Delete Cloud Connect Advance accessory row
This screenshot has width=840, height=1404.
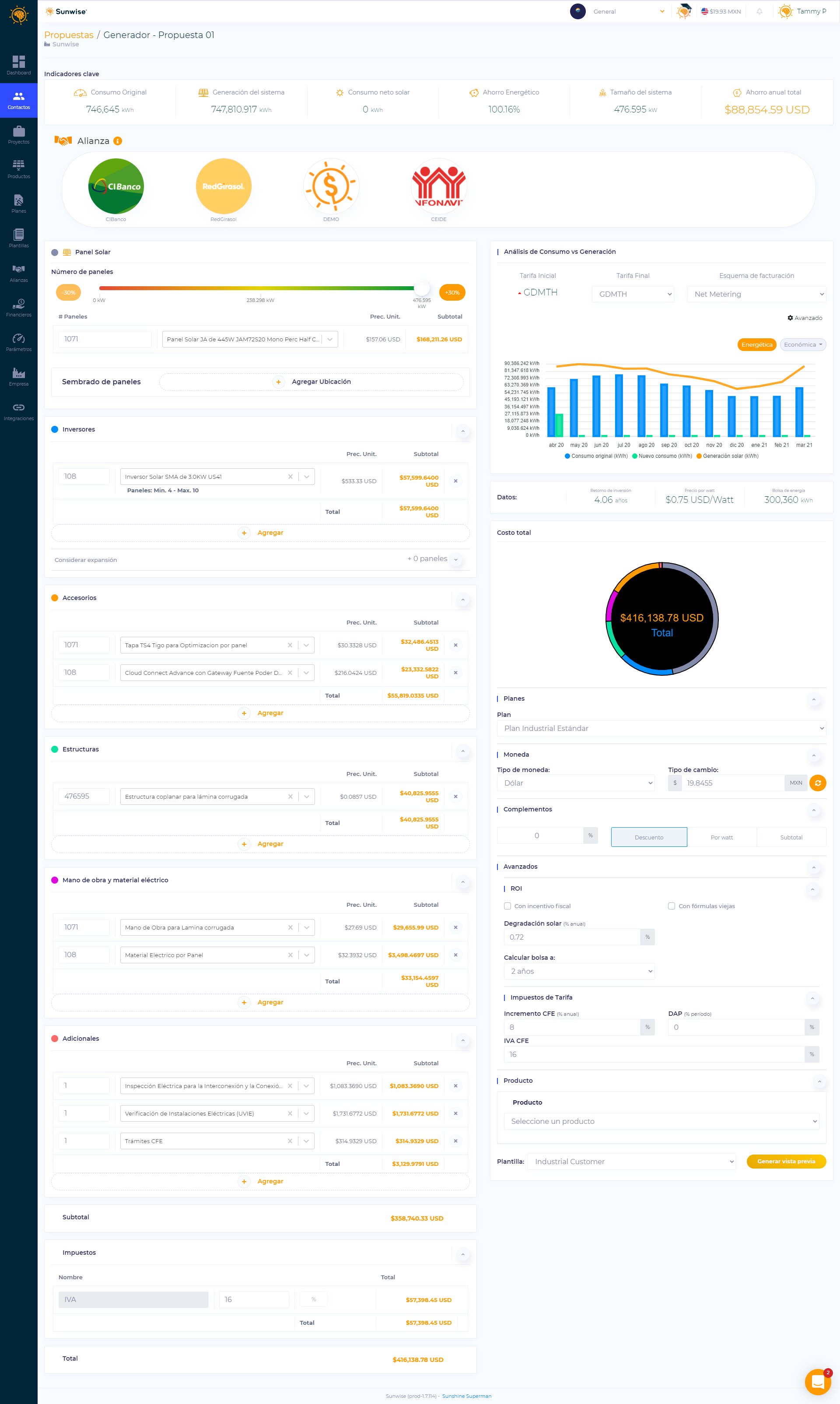pos(456,673)
